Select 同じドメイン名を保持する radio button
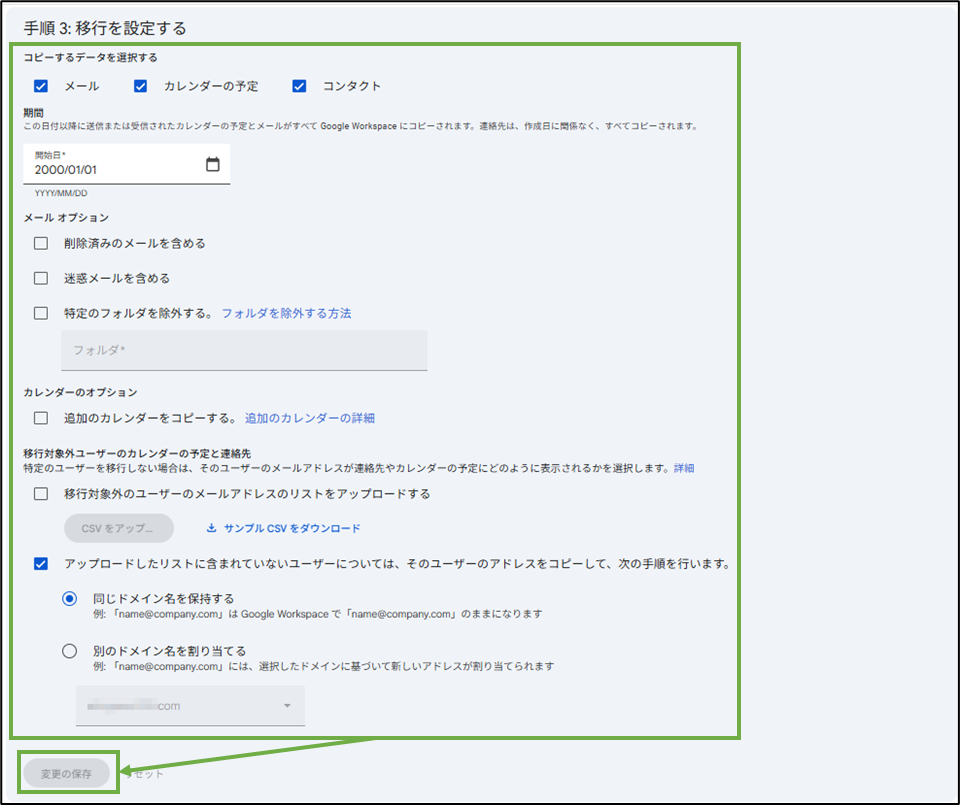 pyautogui.click(x=70, y=598)
